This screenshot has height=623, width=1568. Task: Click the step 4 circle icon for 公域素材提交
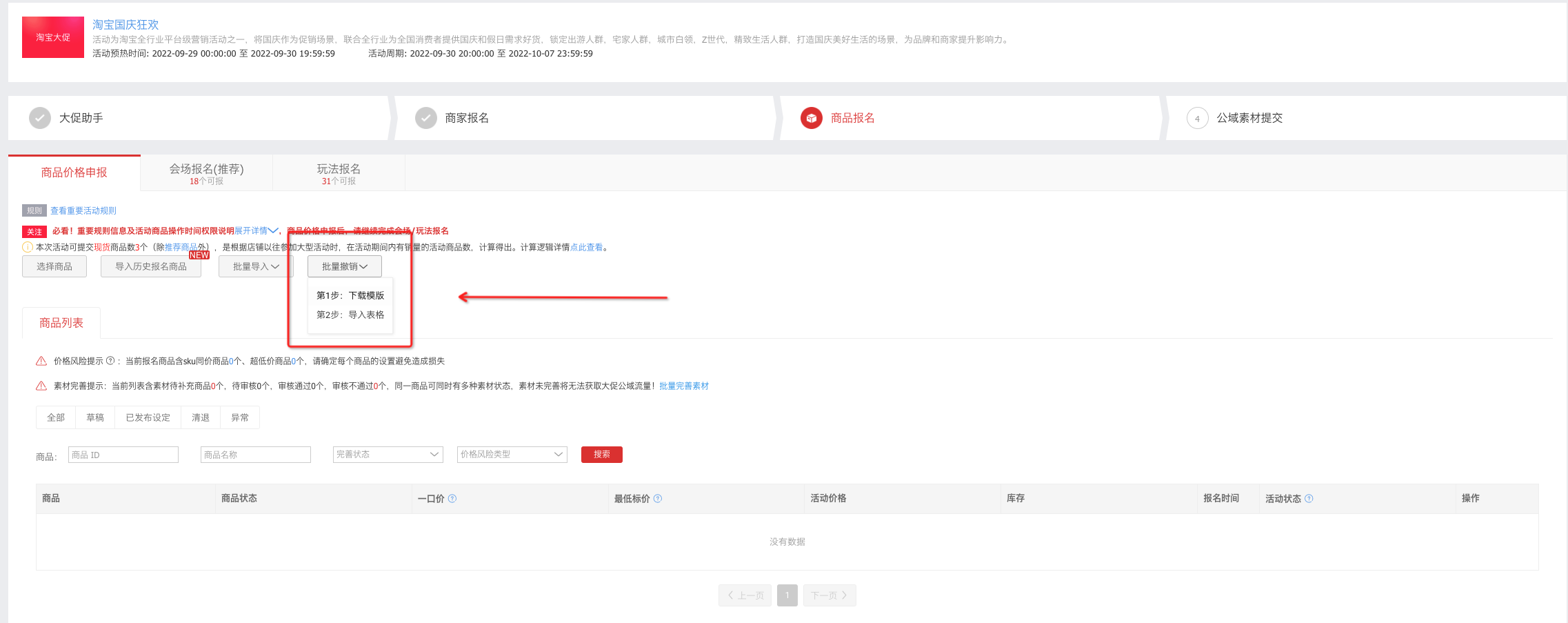point(1198,118)
